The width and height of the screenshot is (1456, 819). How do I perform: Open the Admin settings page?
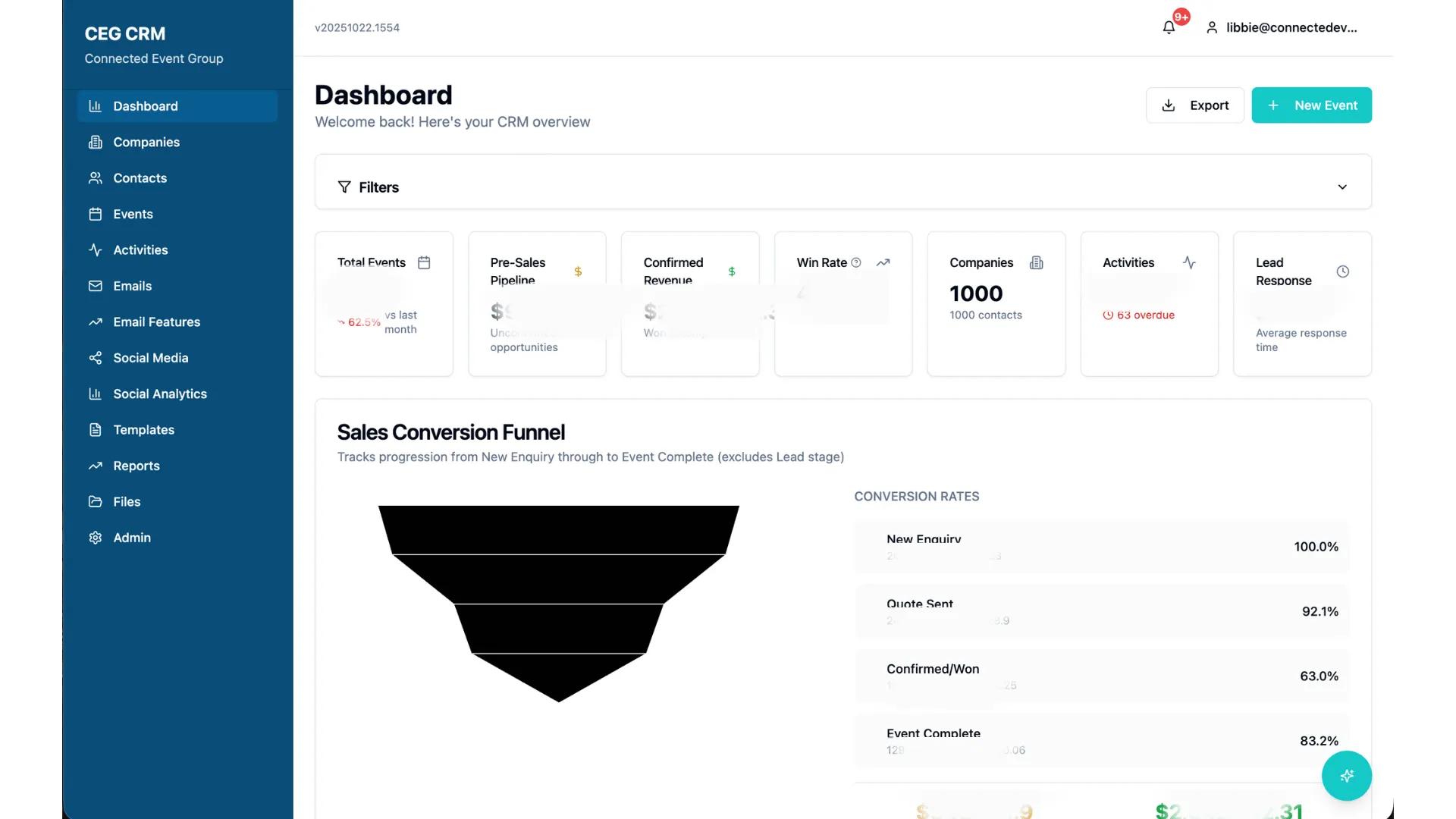point(131,538)
